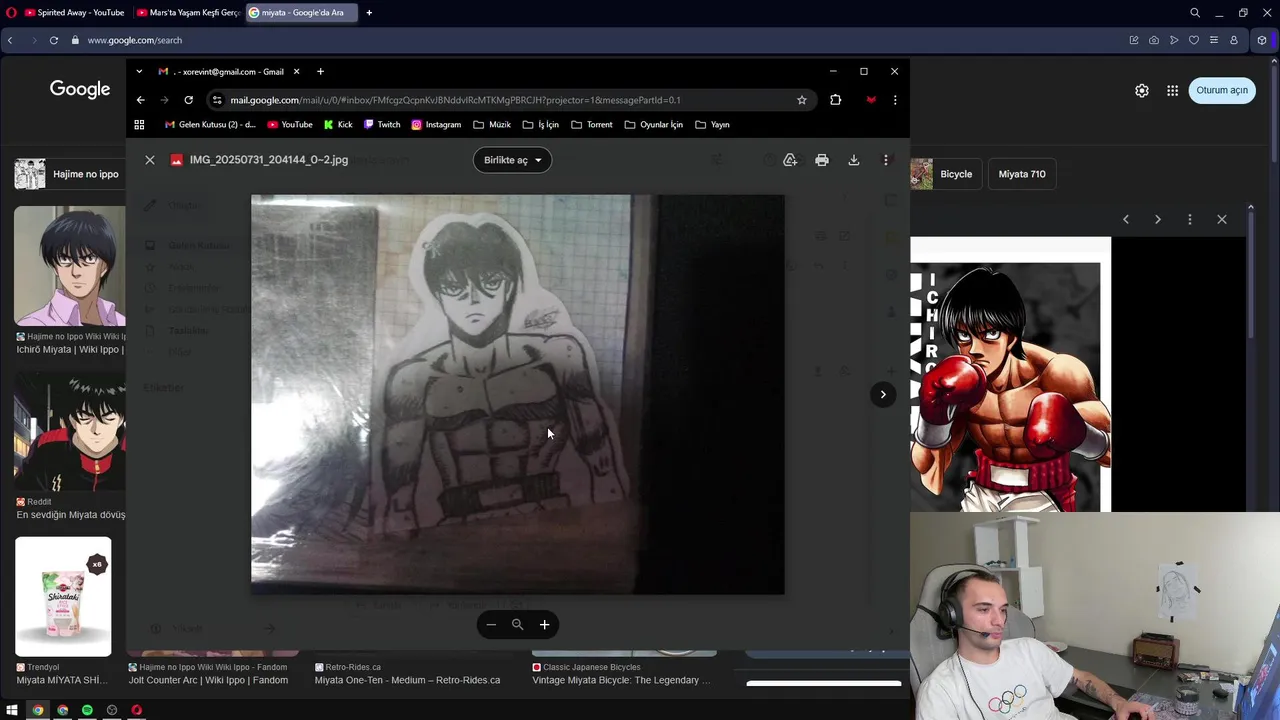The width and height of the screenshot is (1280, 720).
Task: Click Opera snapshot camera icon
Action: (x=1154, y=40)
